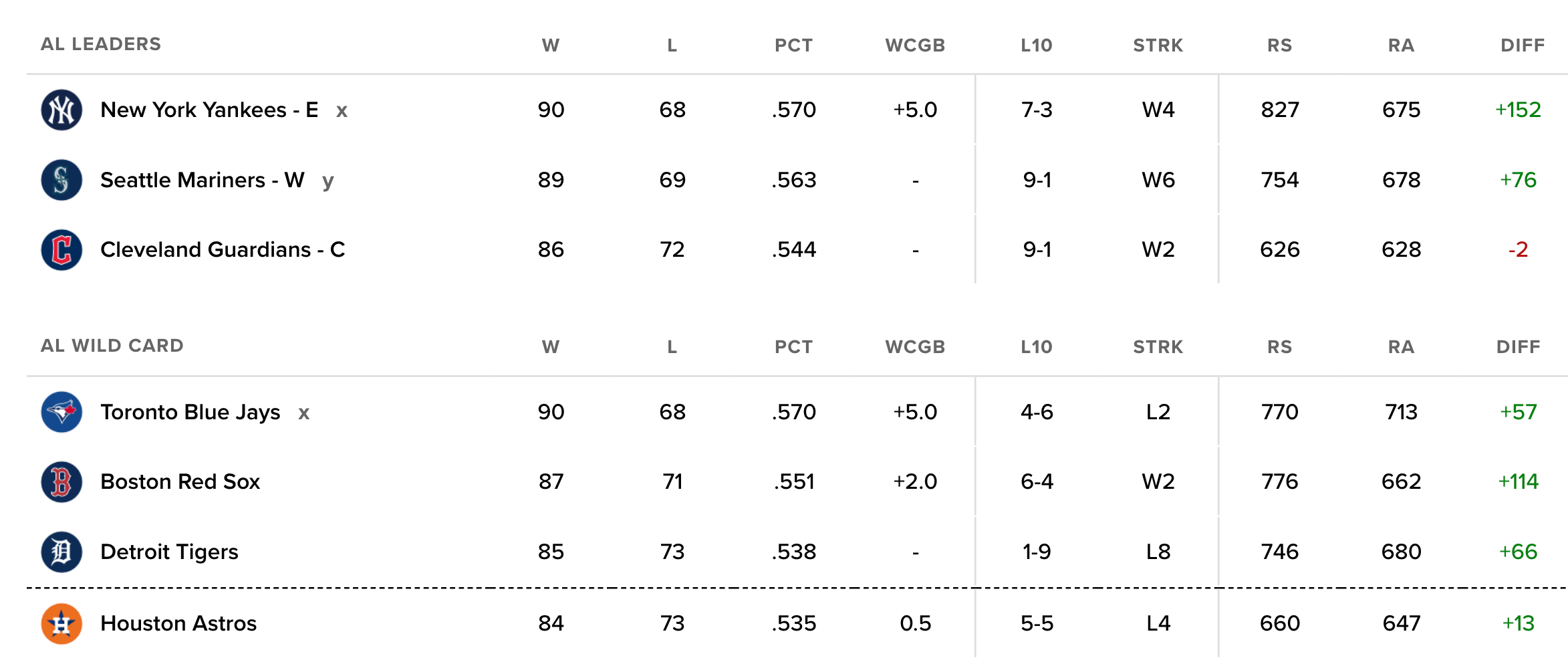Go to Toronto Blue Jays team page
Viewport: 1568px width, 658px height.
(190, 412)
